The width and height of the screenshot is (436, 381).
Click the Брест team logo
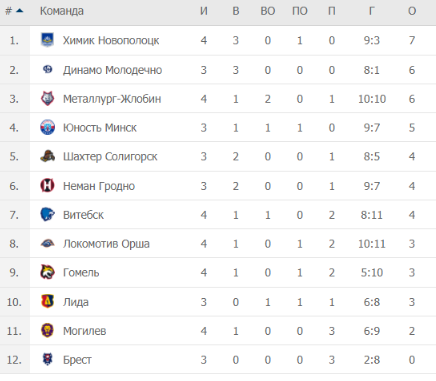[x=48, y=359]
